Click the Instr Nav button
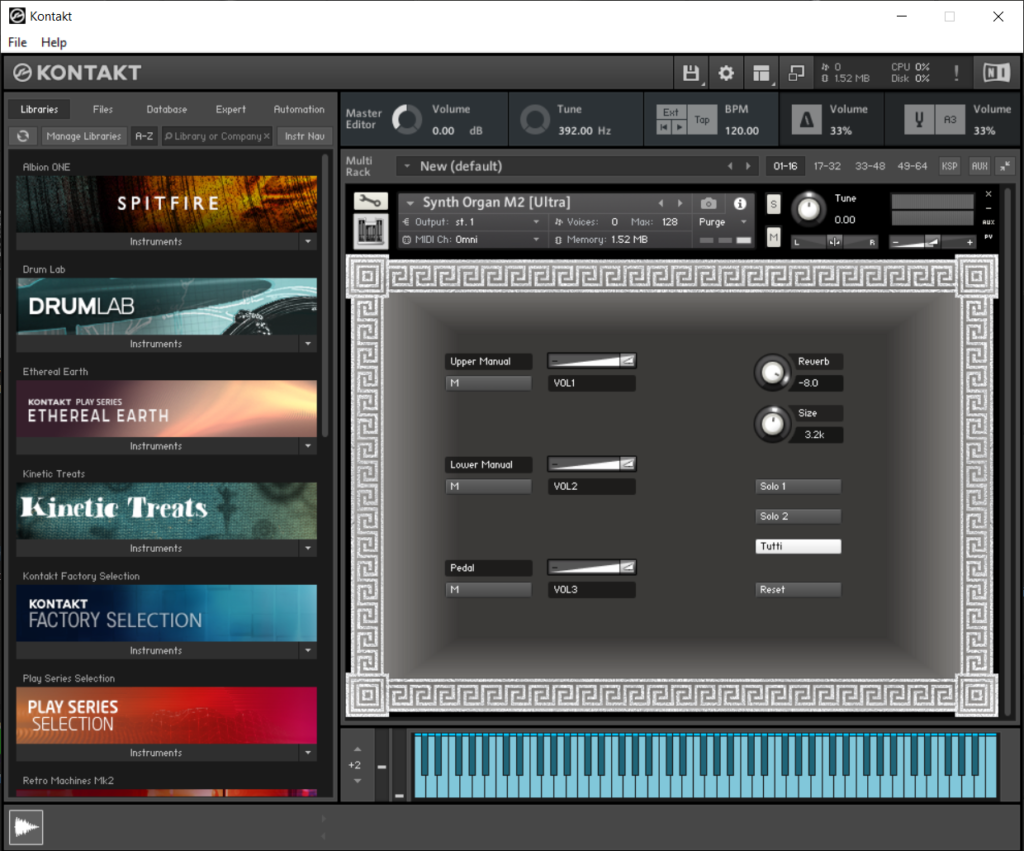Image resolution: width=1024 pixels, height=851 pixels. [x=304, y=136]
